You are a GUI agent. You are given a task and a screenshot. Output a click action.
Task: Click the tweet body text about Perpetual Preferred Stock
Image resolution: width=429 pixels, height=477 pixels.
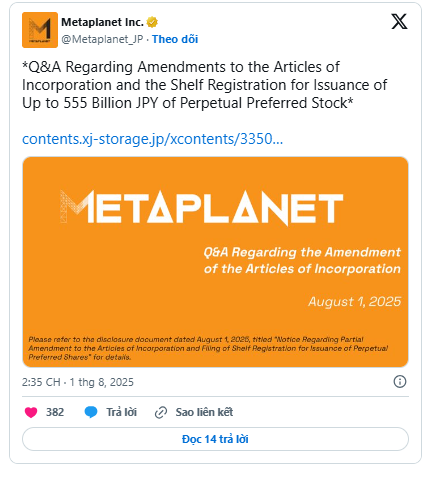(x=204, y=85)
